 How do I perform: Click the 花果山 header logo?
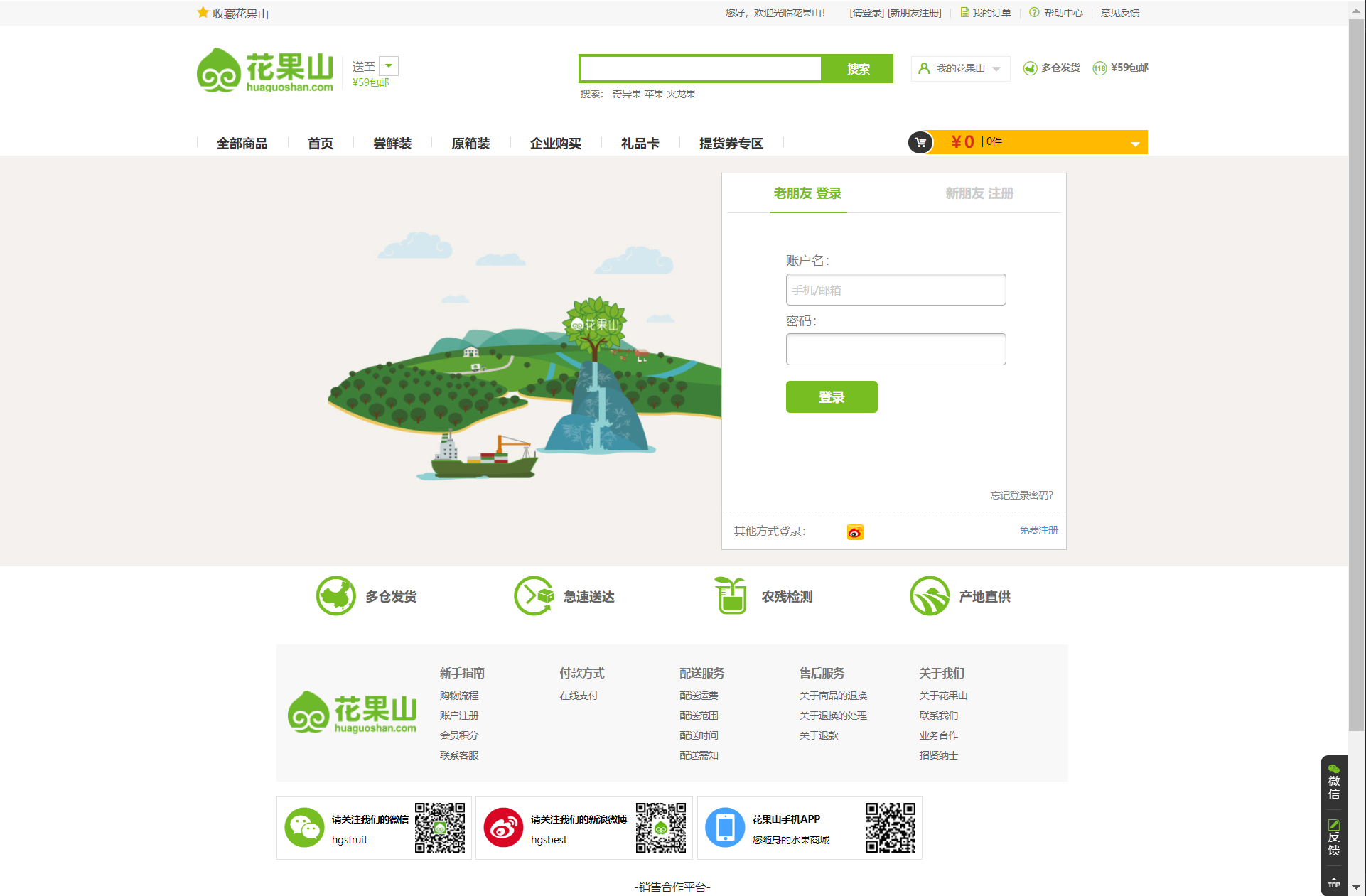pos(265,70)
